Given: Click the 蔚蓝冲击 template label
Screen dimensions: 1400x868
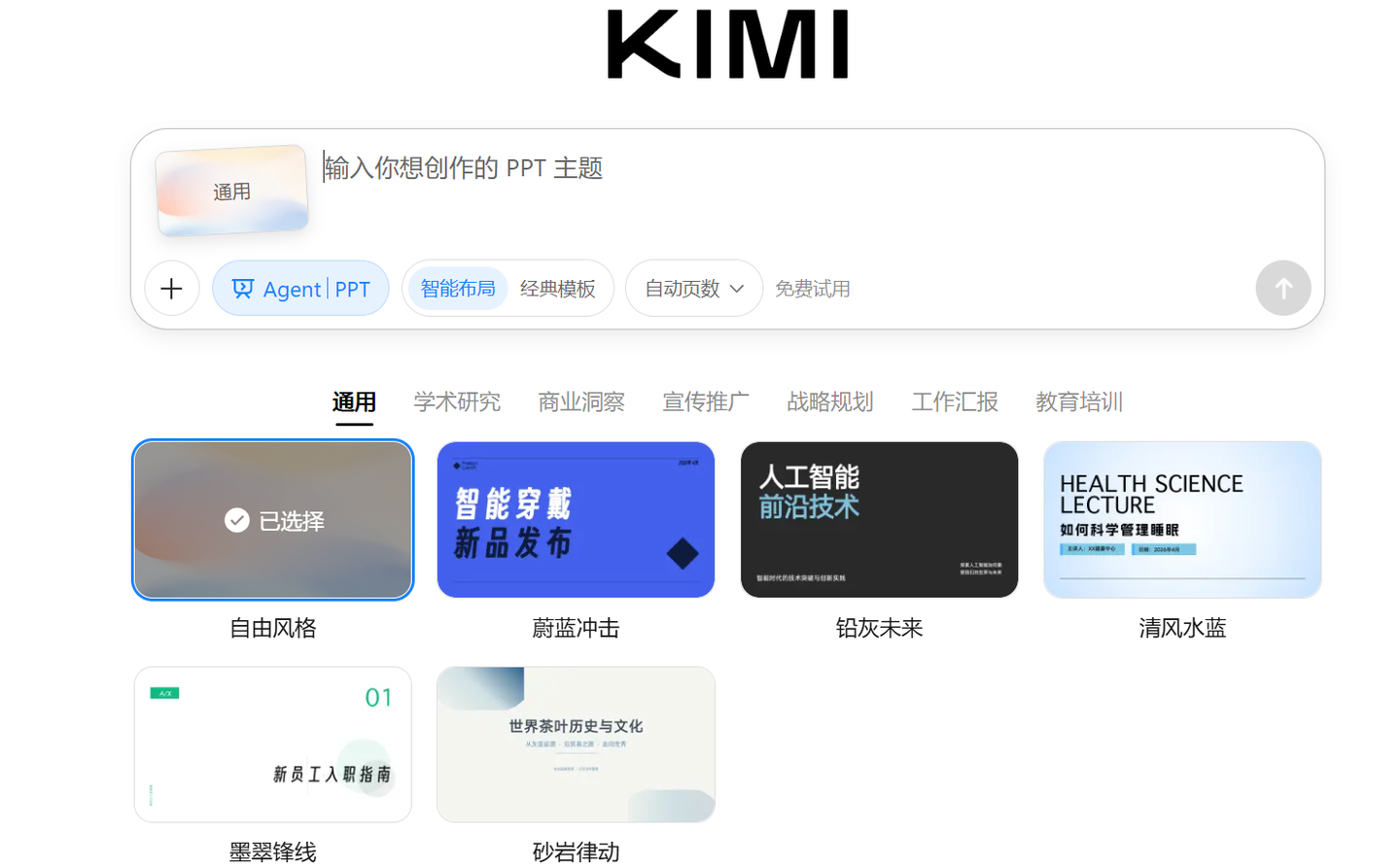Looking at the screenshot, I should click(576, 629).
